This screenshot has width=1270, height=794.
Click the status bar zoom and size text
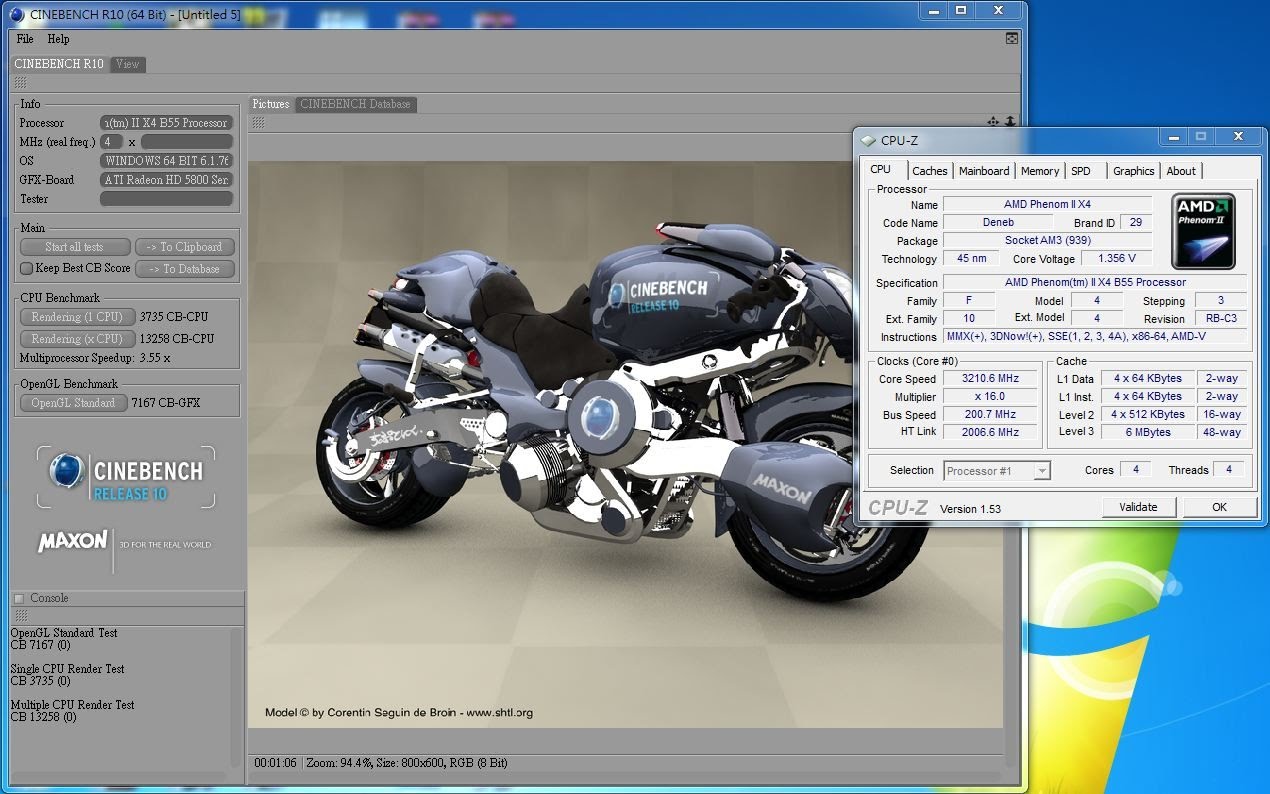[407, 763]
